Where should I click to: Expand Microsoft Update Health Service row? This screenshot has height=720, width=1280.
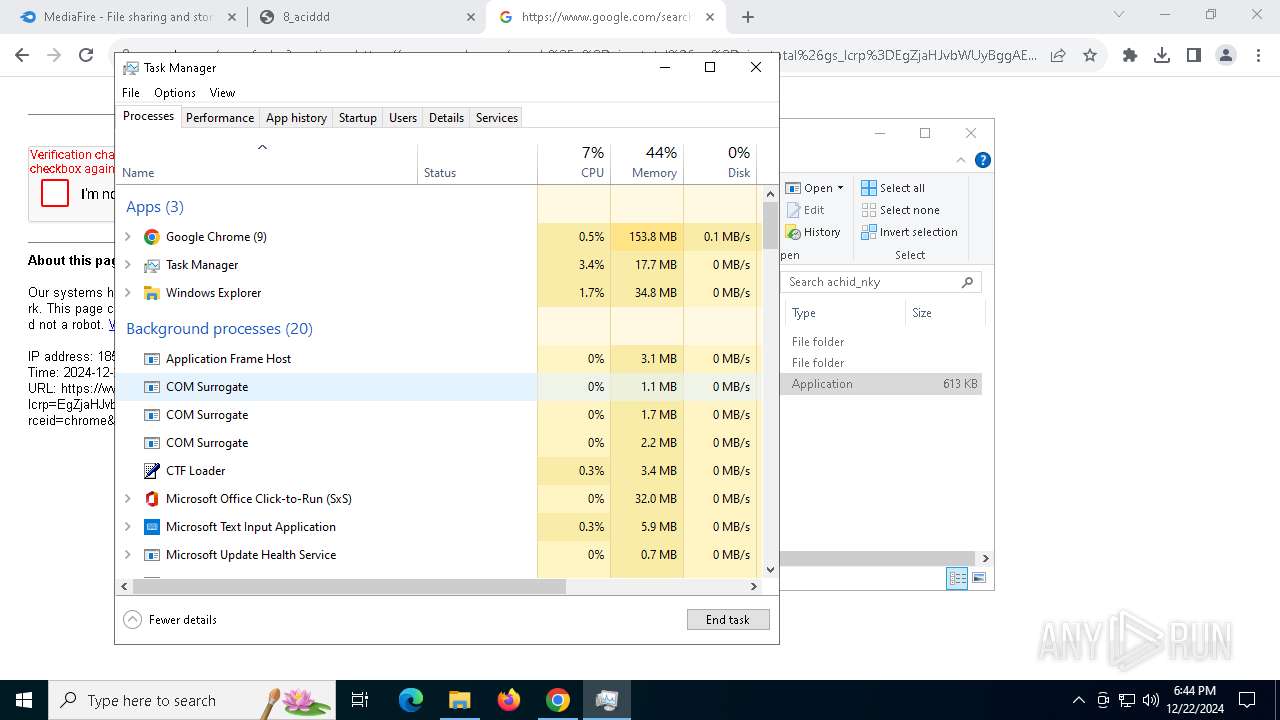coord(127,555)
